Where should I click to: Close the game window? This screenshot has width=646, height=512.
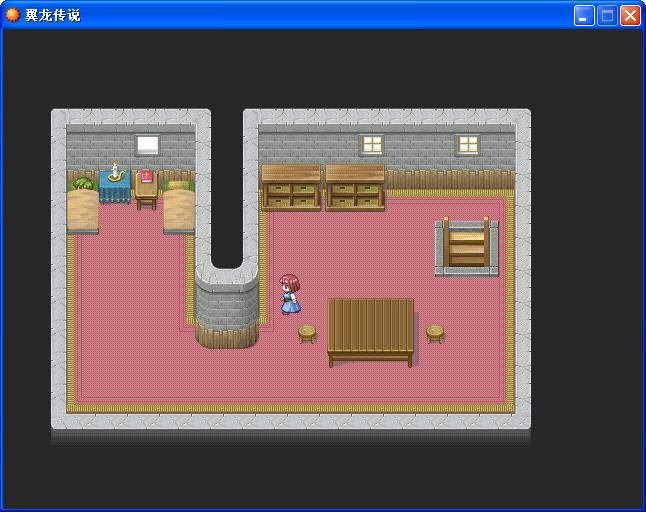[630, 16]
